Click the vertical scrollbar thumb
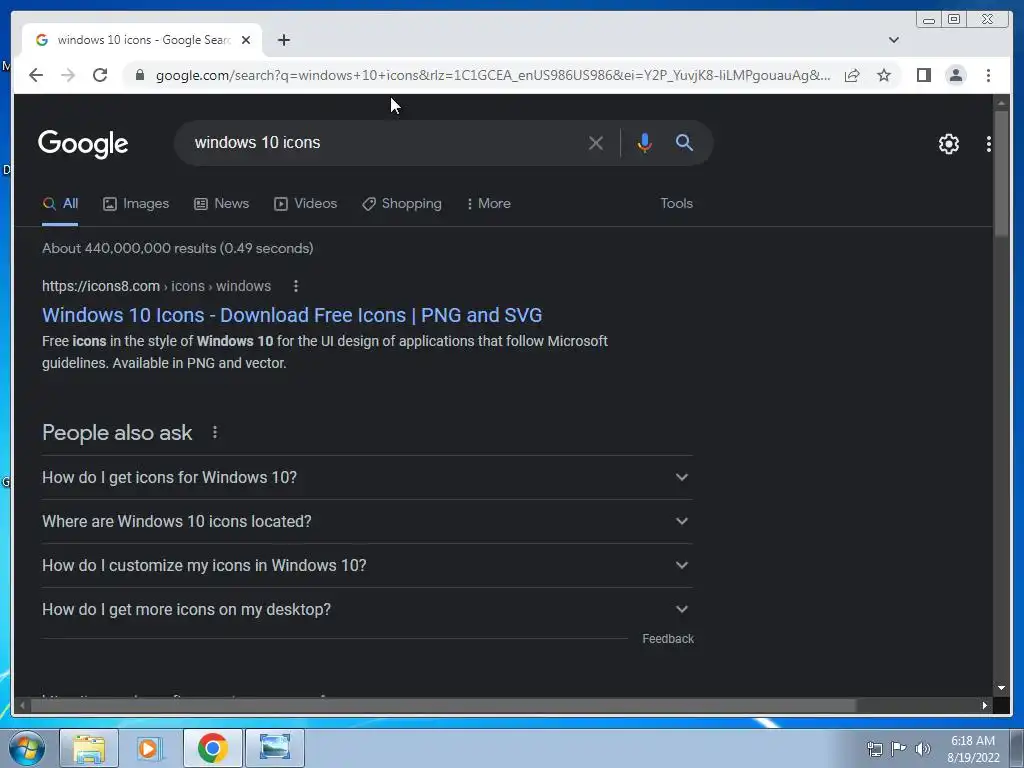1024x768 pixels. coord(1001,174)
